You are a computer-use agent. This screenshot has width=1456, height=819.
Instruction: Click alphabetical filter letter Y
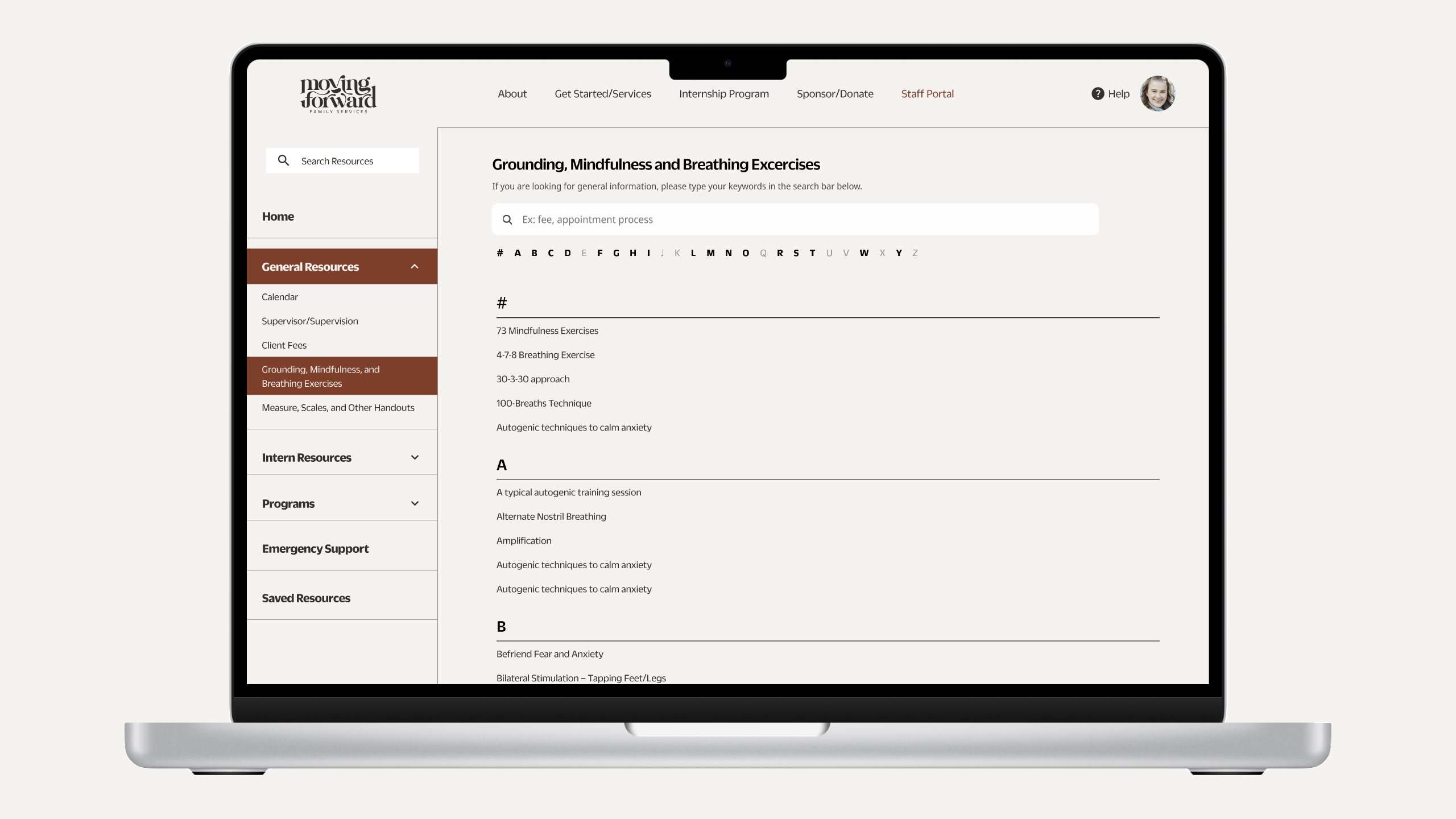[x=898, y=252]
